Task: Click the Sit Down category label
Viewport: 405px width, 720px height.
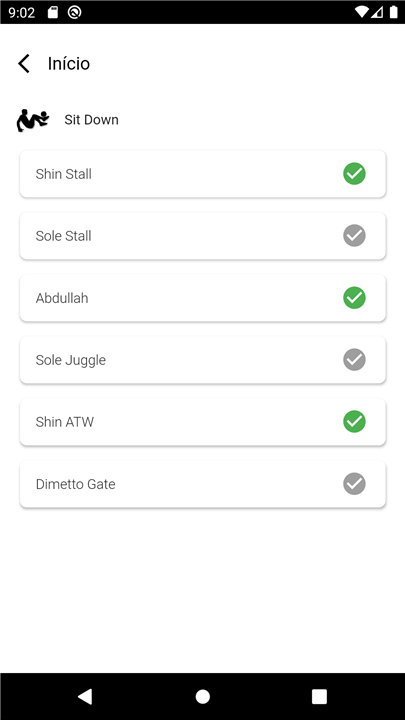Action: pyautogui.click(x=91, y=120)
